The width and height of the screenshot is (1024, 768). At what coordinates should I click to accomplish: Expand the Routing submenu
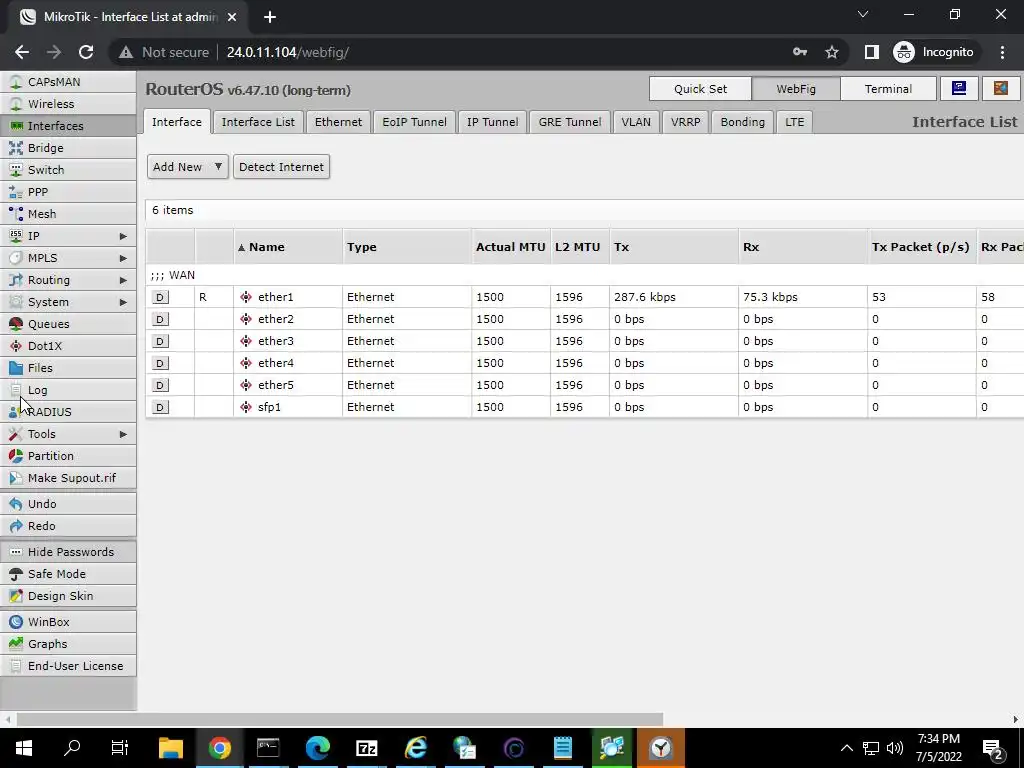[x=123, y=280]
